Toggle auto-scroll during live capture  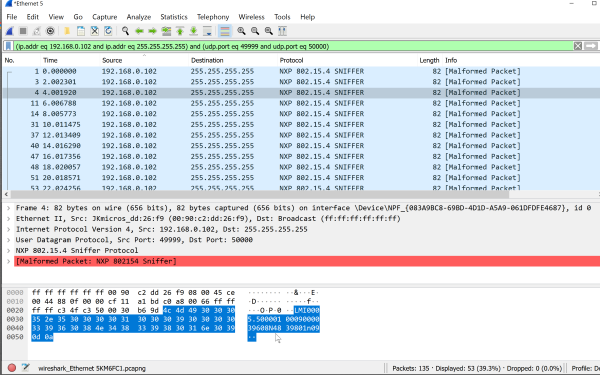[x=207, y=31]
